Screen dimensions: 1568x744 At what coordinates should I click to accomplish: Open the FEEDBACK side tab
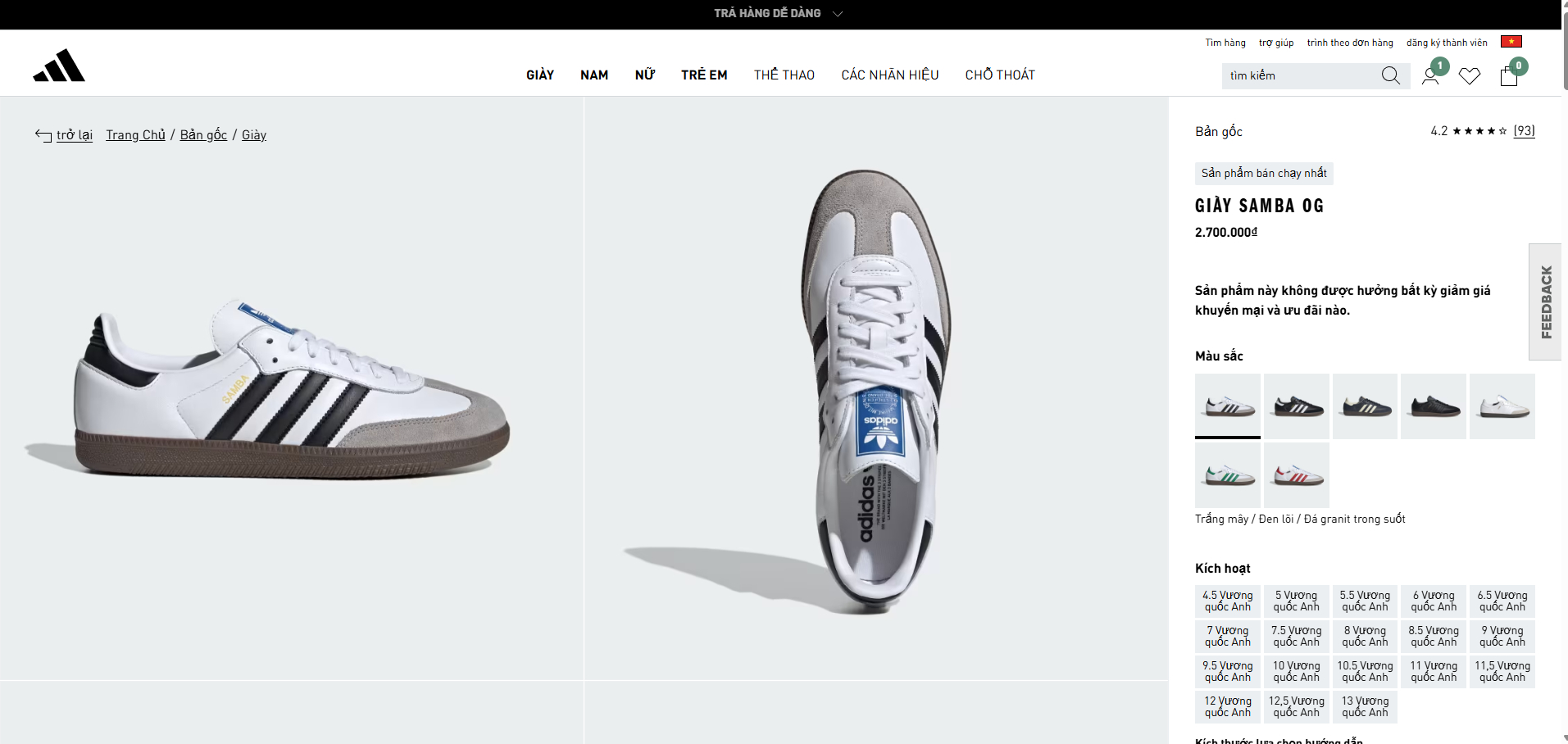(x=1546, y=302)
